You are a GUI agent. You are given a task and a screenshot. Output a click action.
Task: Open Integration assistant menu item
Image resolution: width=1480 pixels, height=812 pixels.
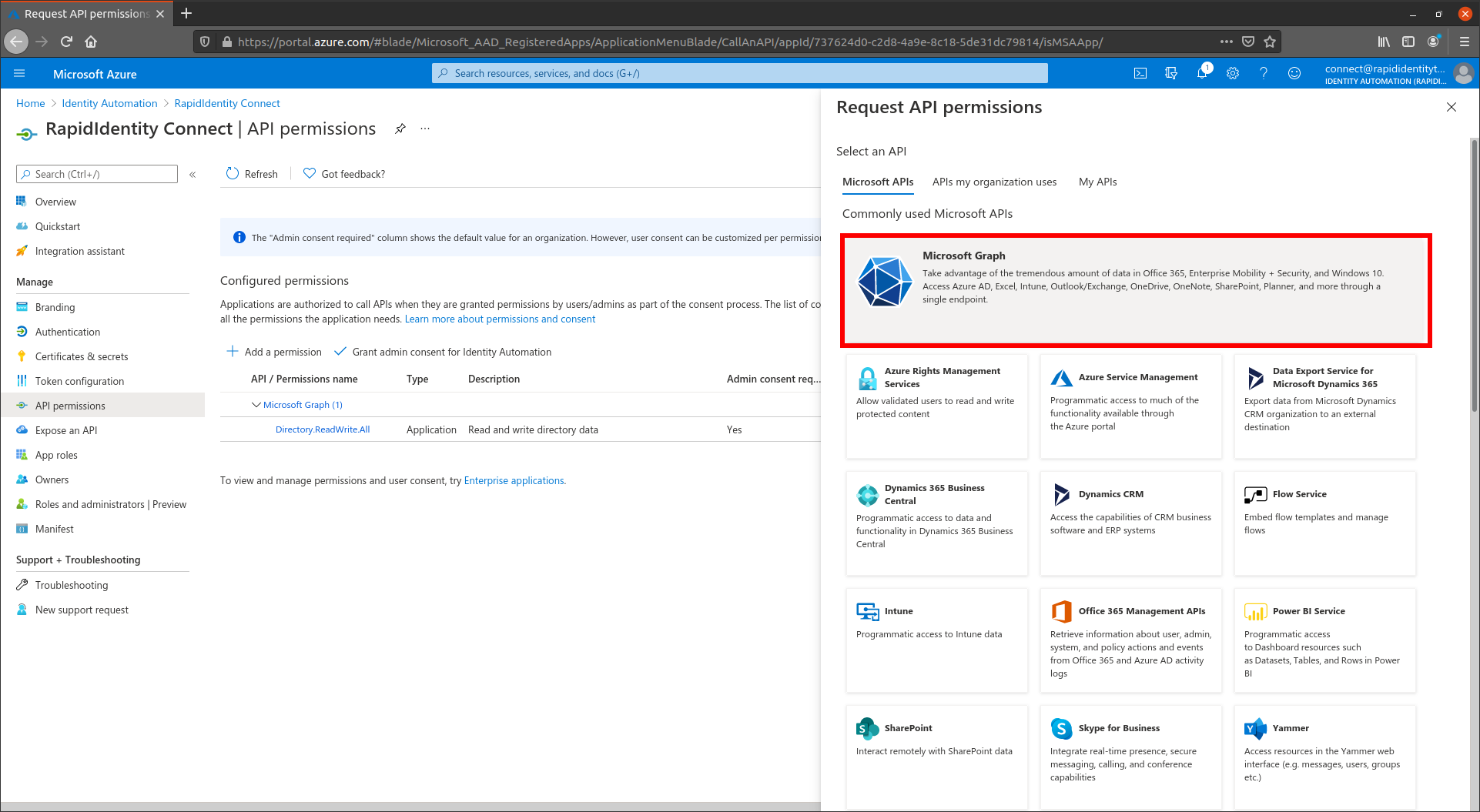point(102,251)
